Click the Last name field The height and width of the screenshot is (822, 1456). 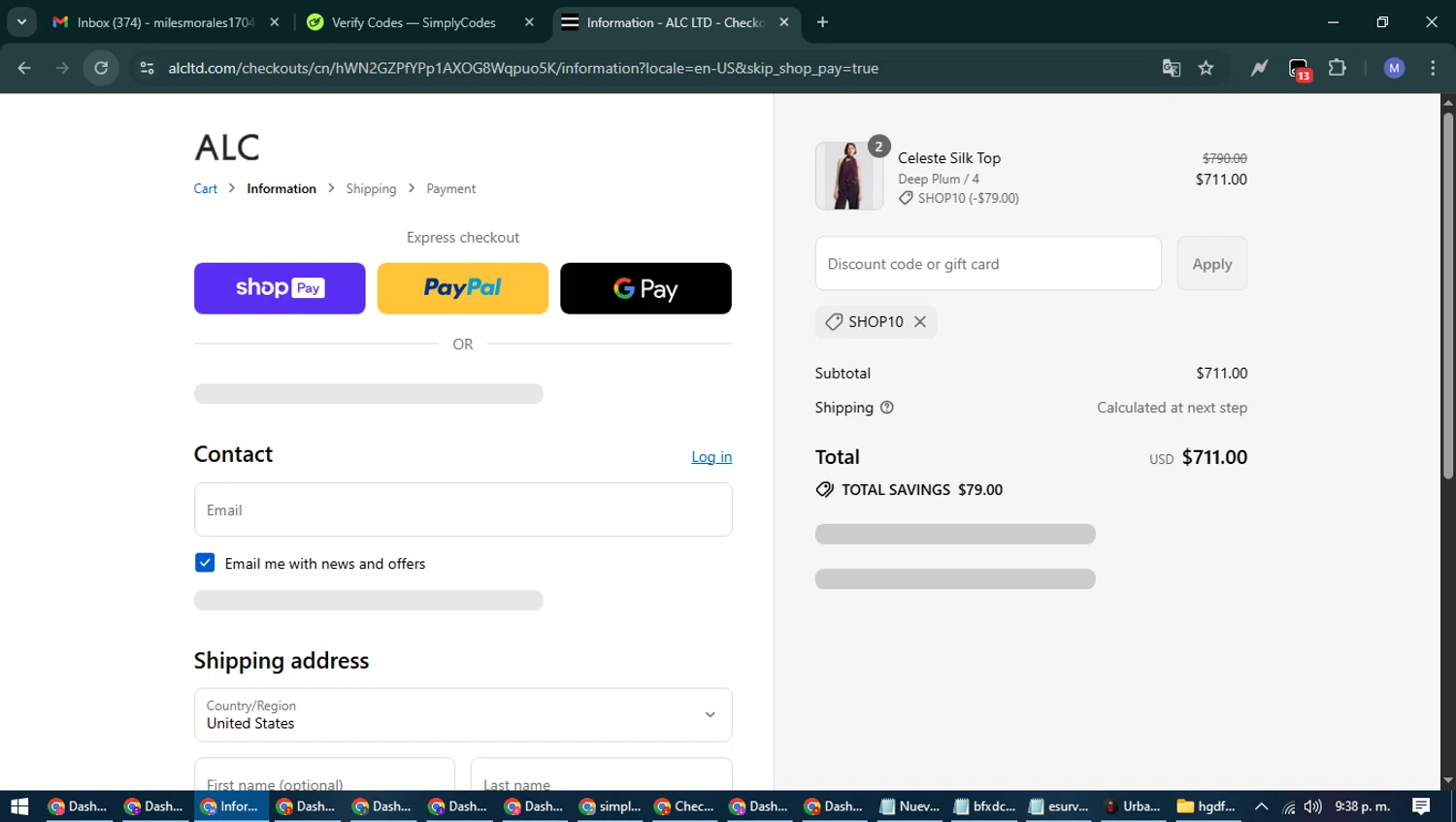coord(602,774)
